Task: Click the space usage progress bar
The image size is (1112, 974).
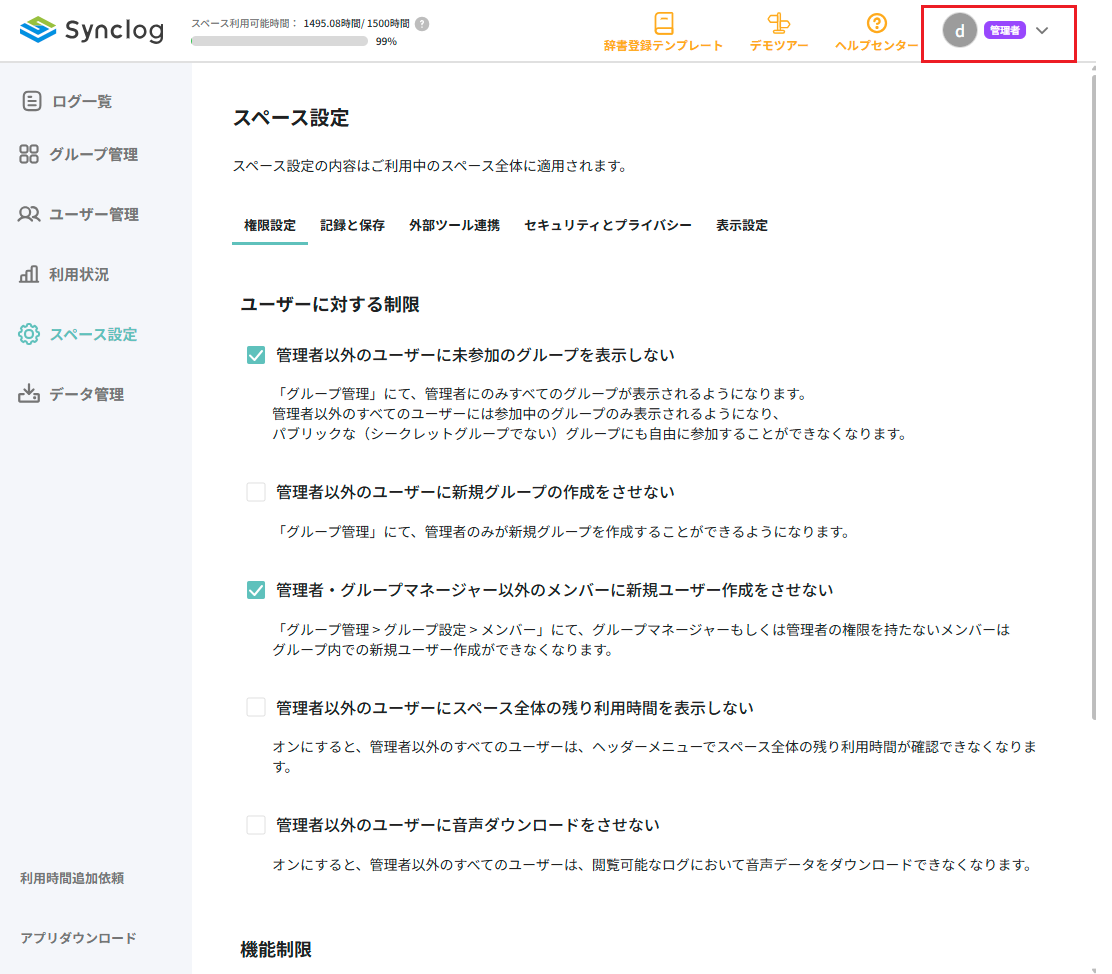Action: coord(279,41)
